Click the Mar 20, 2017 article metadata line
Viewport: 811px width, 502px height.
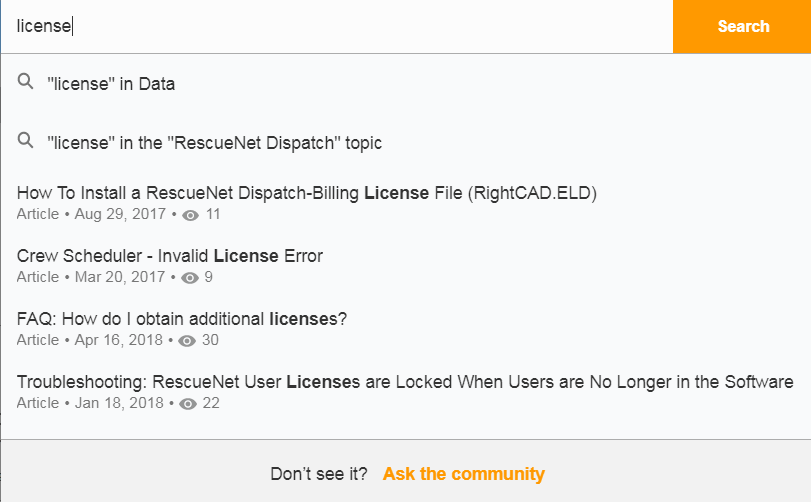115,277
